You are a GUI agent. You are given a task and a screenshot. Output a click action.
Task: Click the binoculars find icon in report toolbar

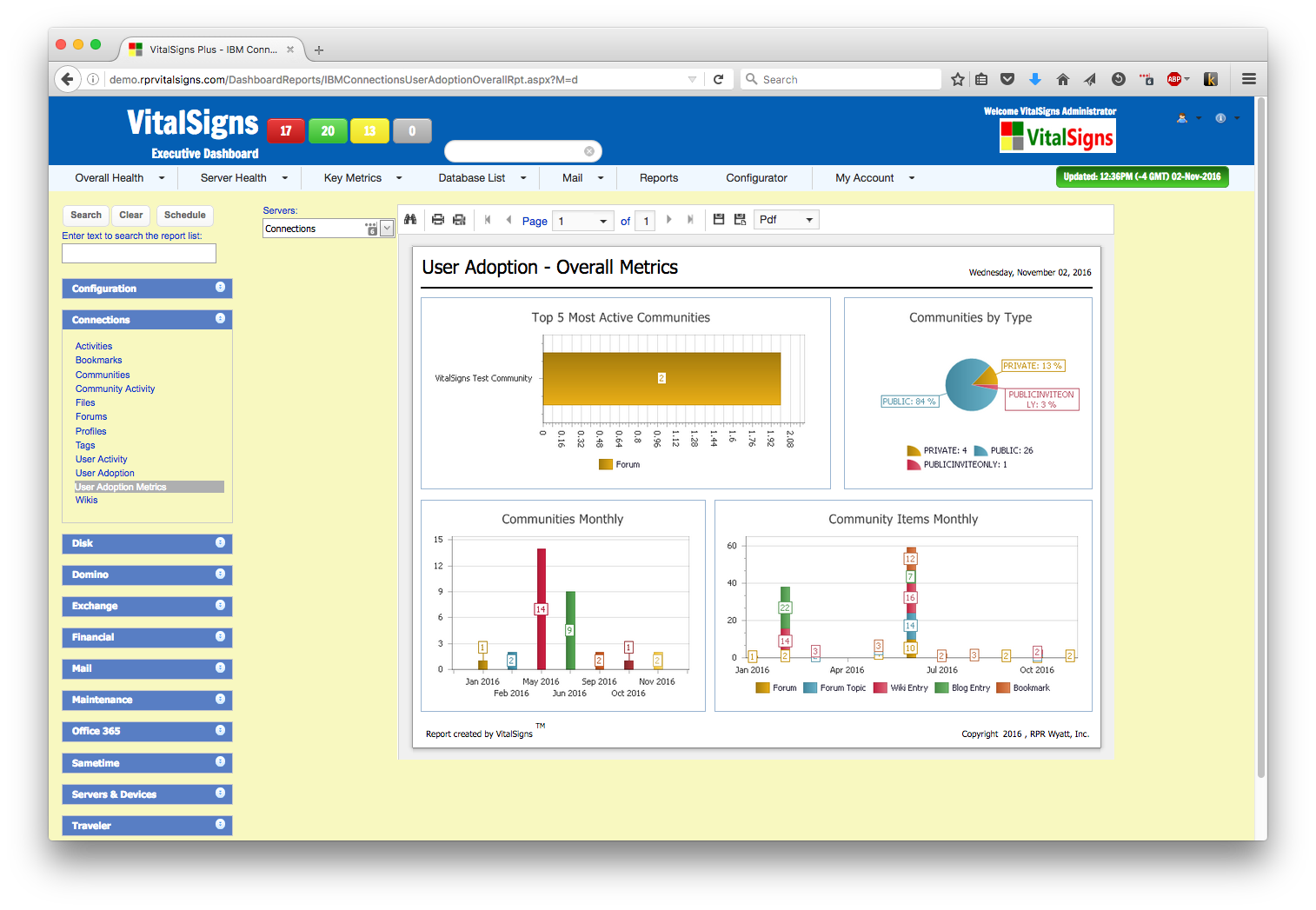[410, 220]
